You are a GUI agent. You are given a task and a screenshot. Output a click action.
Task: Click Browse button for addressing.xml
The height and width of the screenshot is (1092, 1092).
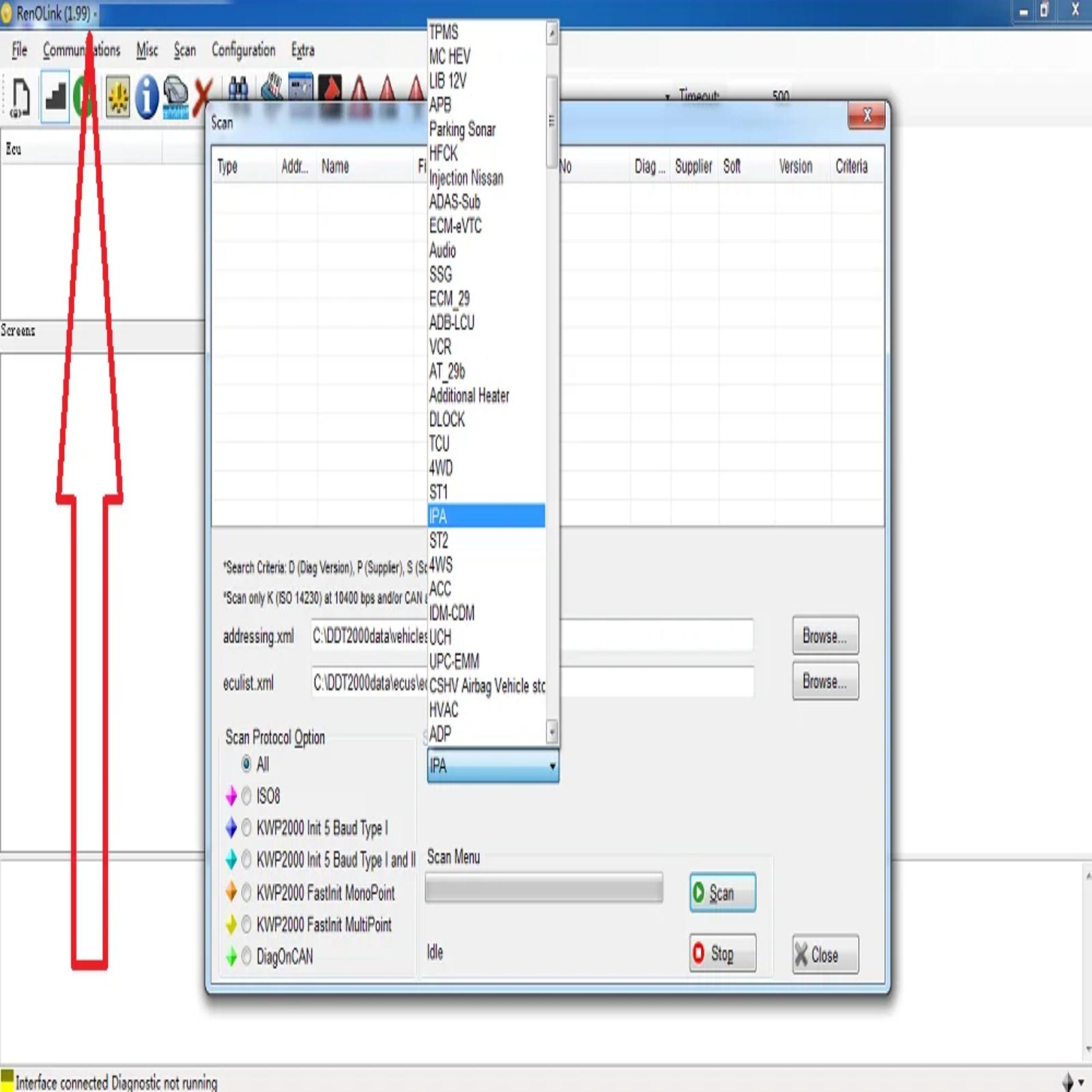pos(825,636)
